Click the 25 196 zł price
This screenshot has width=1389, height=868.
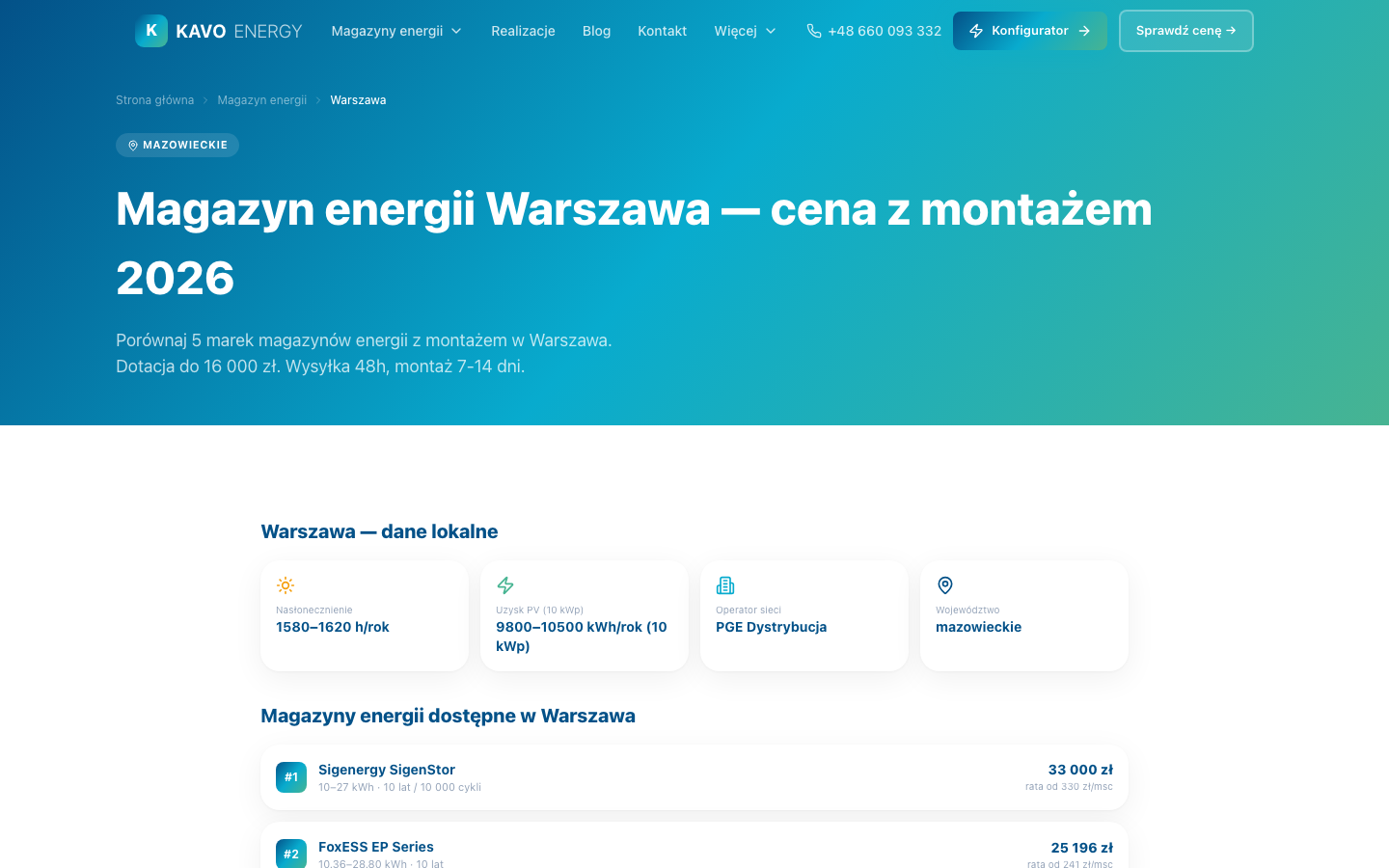[x=1081, y=848]
